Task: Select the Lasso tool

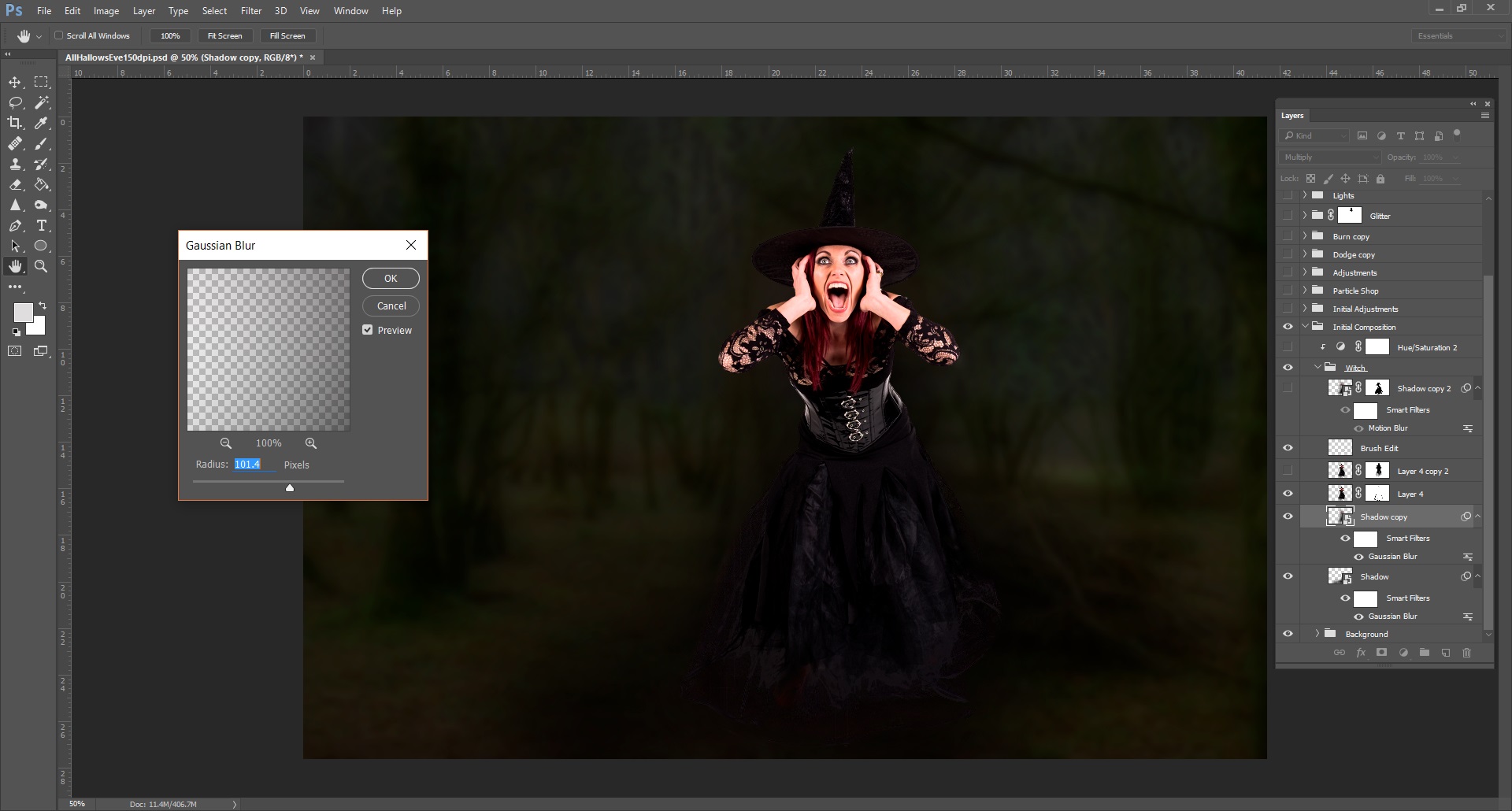Action: tap(15, 102)
